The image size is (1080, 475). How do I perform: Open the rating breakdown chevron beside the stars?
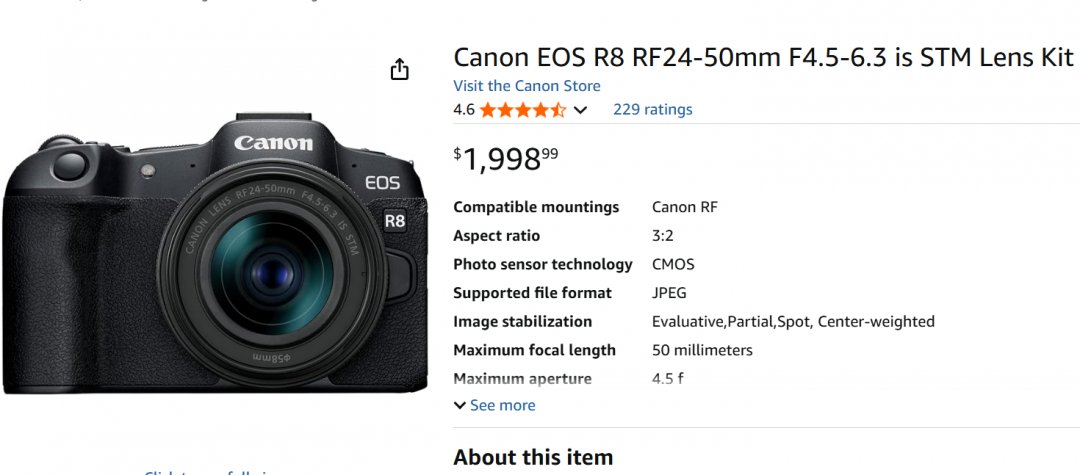pyautogui.click(x=580, y=110)
